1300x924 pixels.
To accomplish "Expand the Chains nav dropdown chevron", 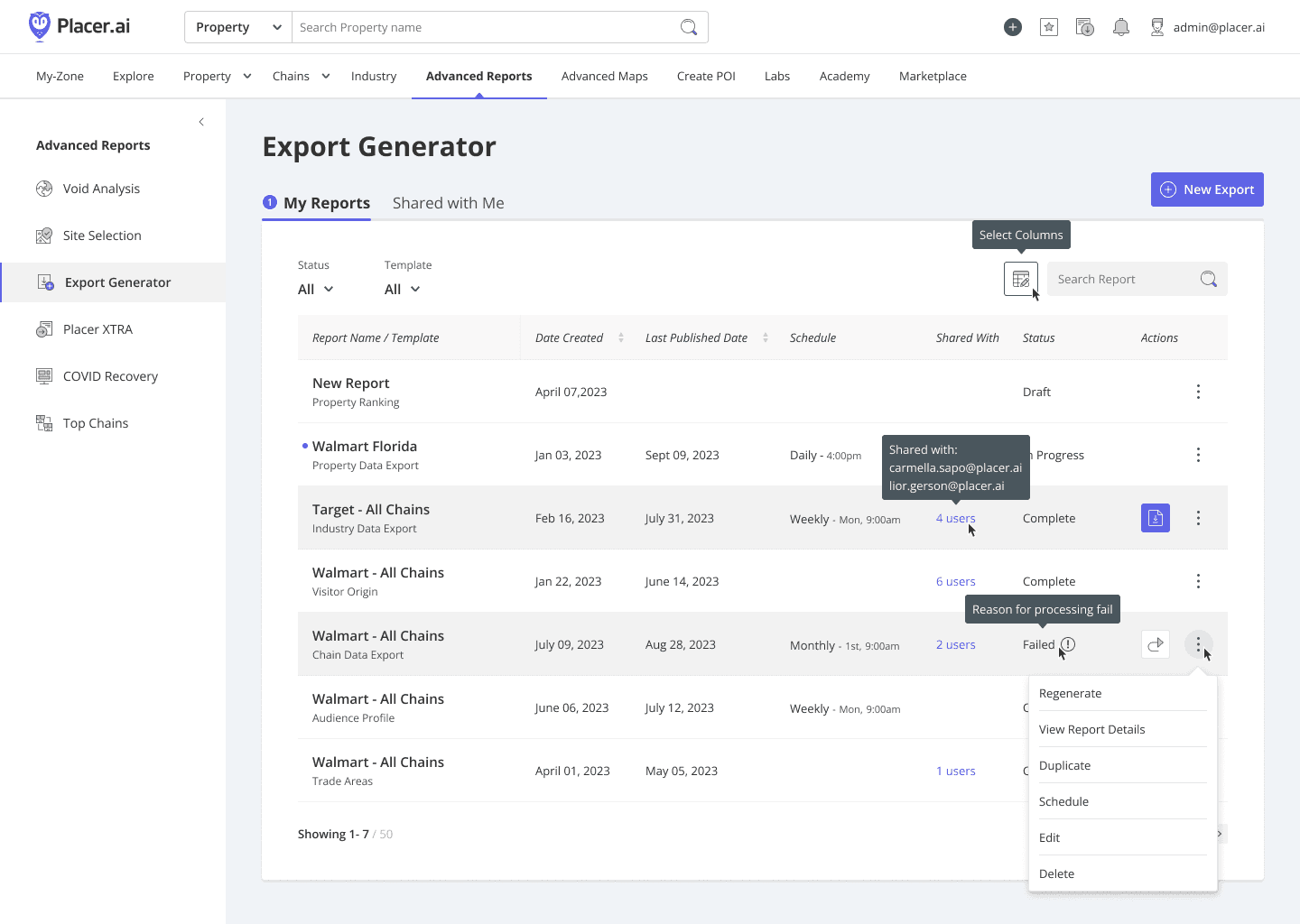I will pyautogui.click(x=325, y=76).
